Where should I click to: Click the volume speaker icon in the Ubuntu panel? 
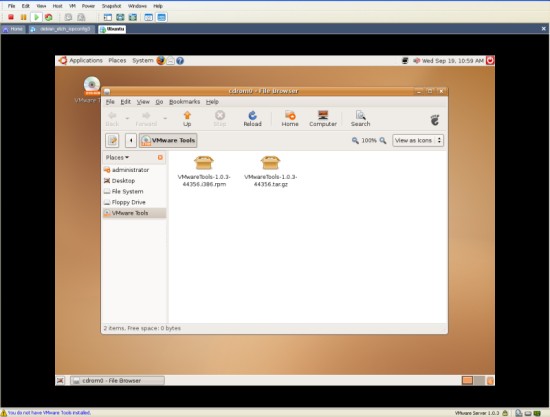(x=416, y=61)
